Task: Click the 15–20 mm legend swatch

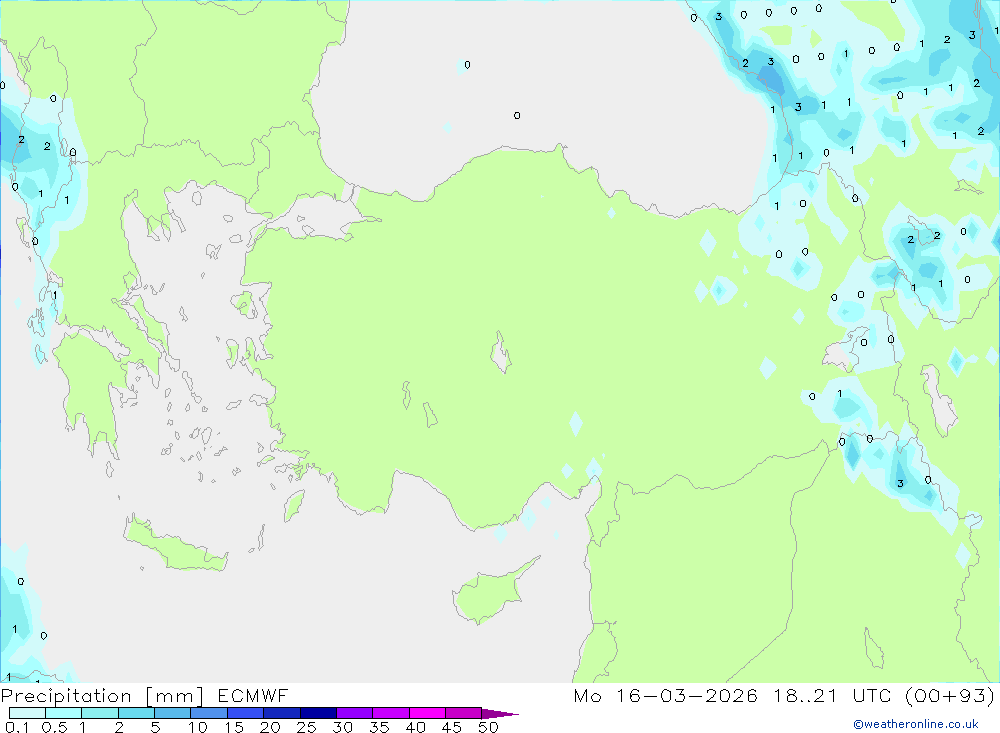Action: (245, 713)
